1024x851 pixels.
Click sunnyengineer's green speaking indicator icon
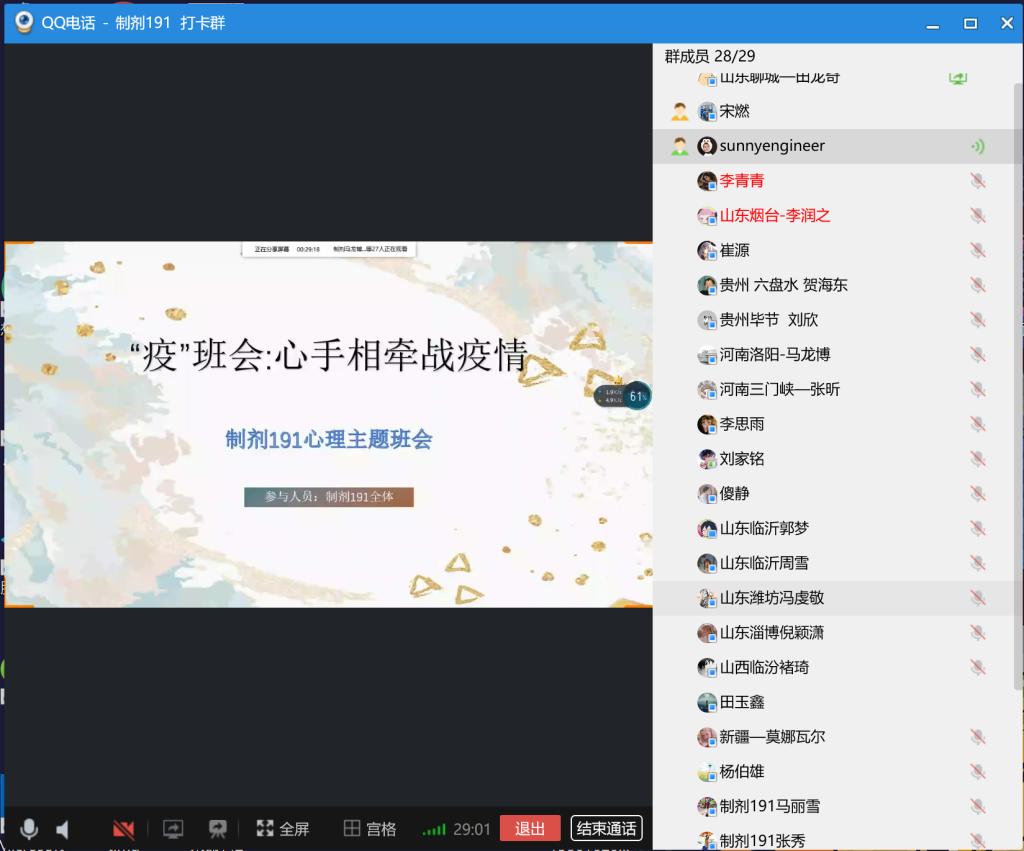(977, 146)
